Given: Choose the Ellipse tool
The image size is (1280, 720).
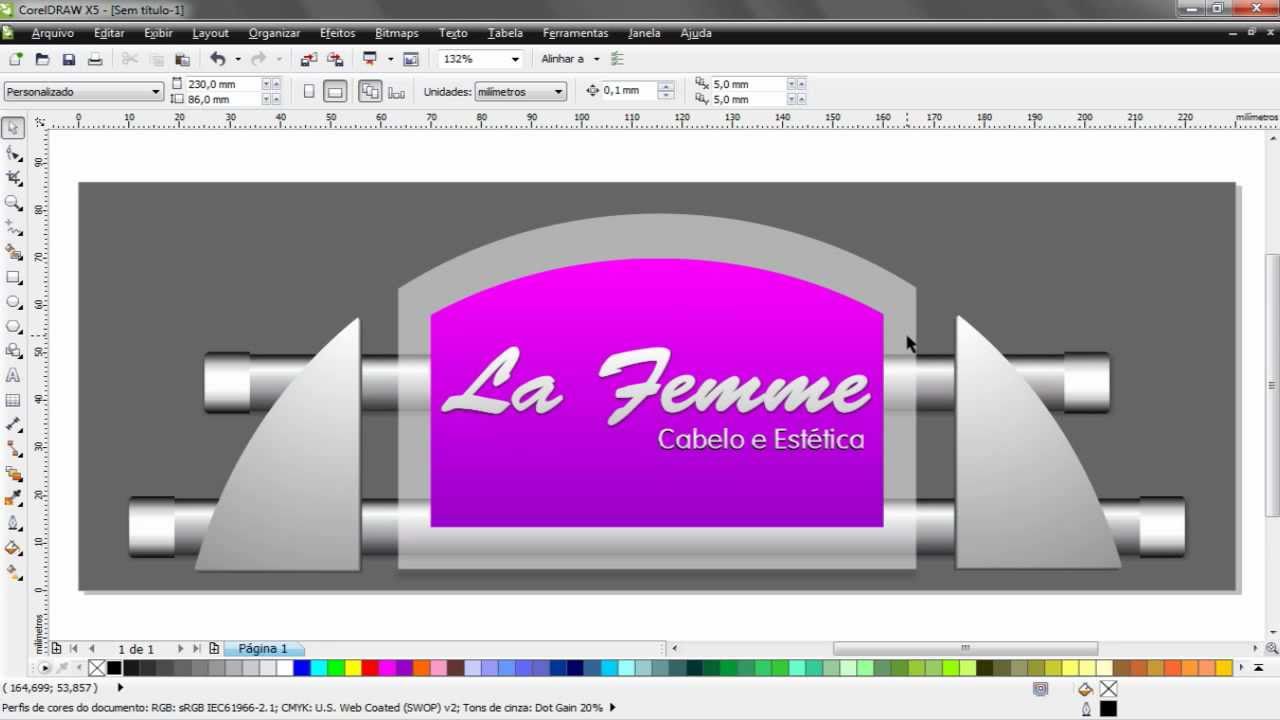Looking at the screenshot, I should 13,302.
